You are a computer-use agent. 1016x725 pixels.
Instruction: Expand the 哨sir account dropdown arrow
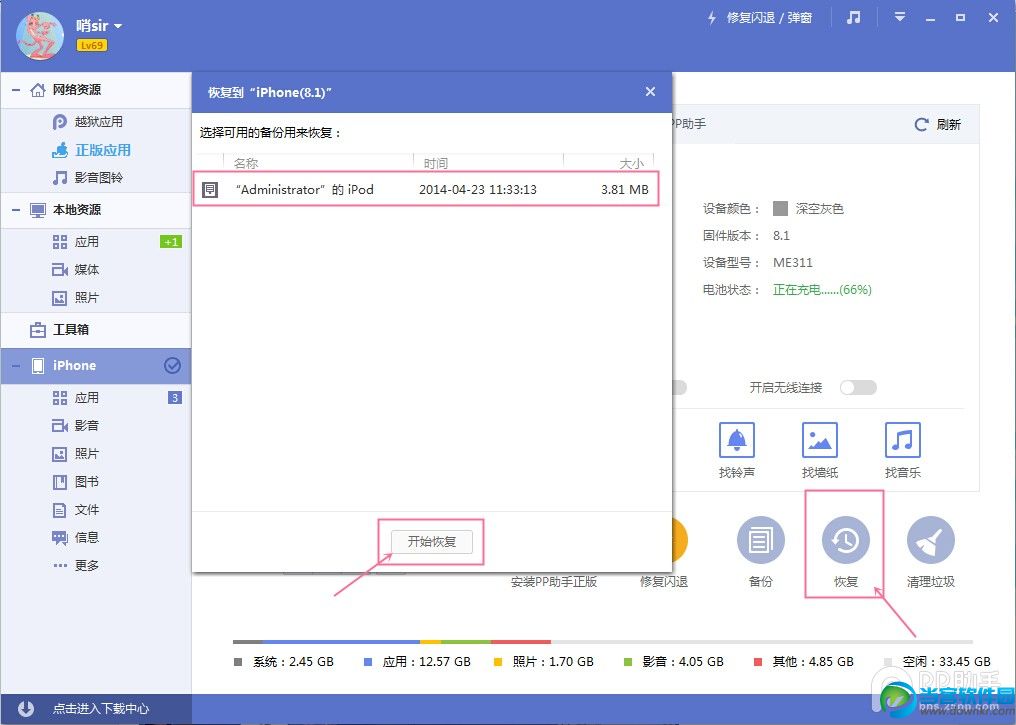[x=118, y=26]
